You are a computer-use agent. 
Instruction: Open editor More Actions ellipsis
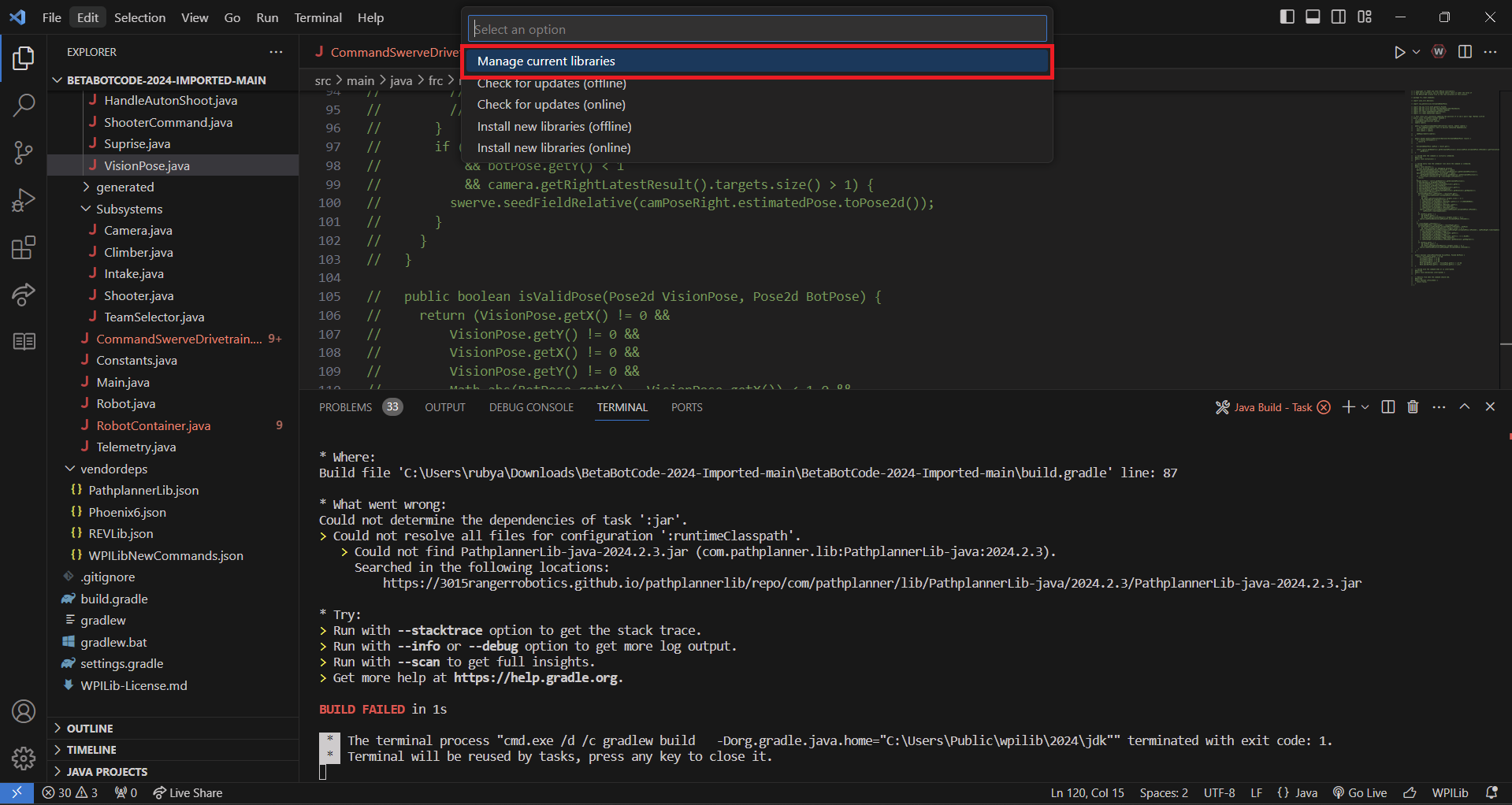(1490, 52)
